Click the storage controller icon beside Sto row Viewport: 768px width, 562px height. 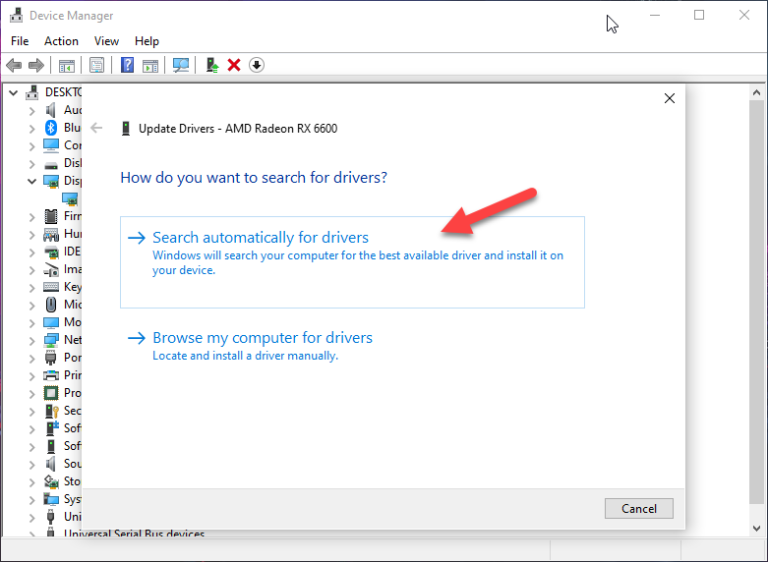(x=51, y=481)
